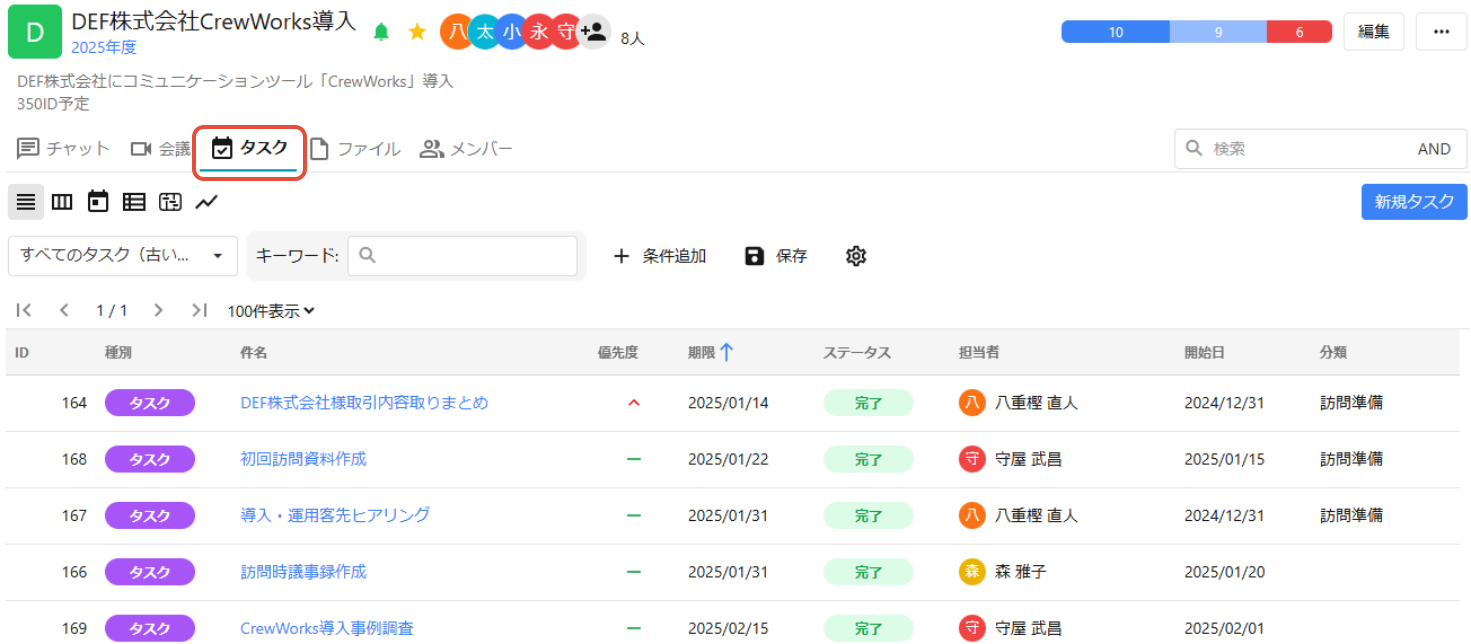
Task: Click the 保存 button
Action: point(776,256)
